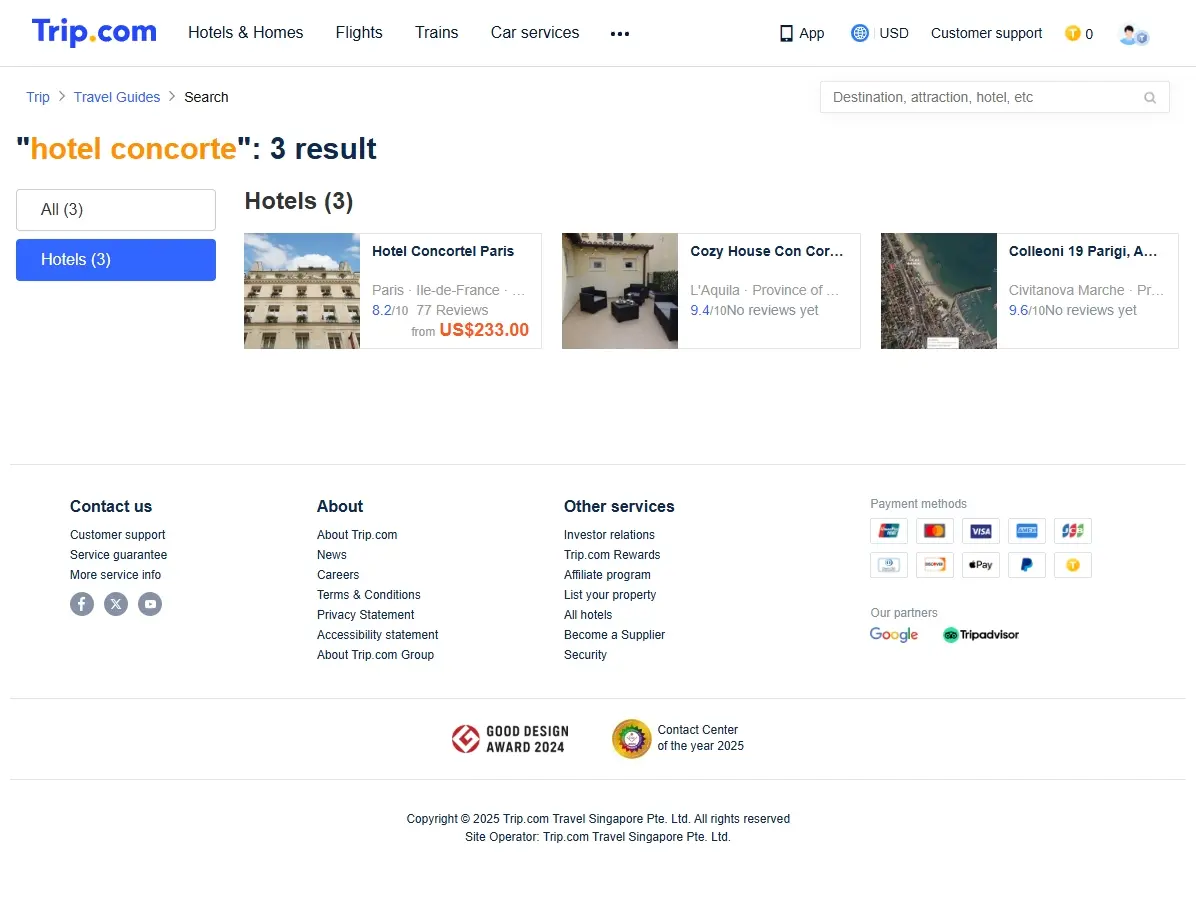The width and height of the screenshot is (1196, 921).
Task: Open the Service guarantee link
Action: tap(118, 555)
